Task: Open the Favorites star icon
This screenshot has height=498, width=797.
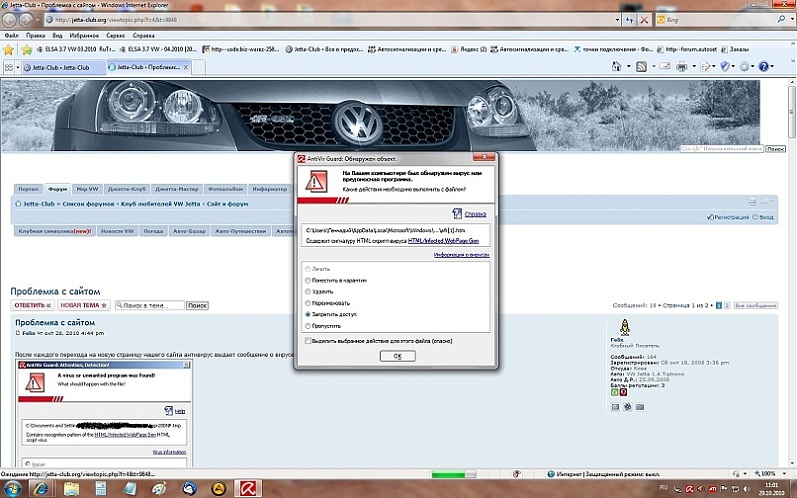Action: pyautogui.click(x=8, y=49)
